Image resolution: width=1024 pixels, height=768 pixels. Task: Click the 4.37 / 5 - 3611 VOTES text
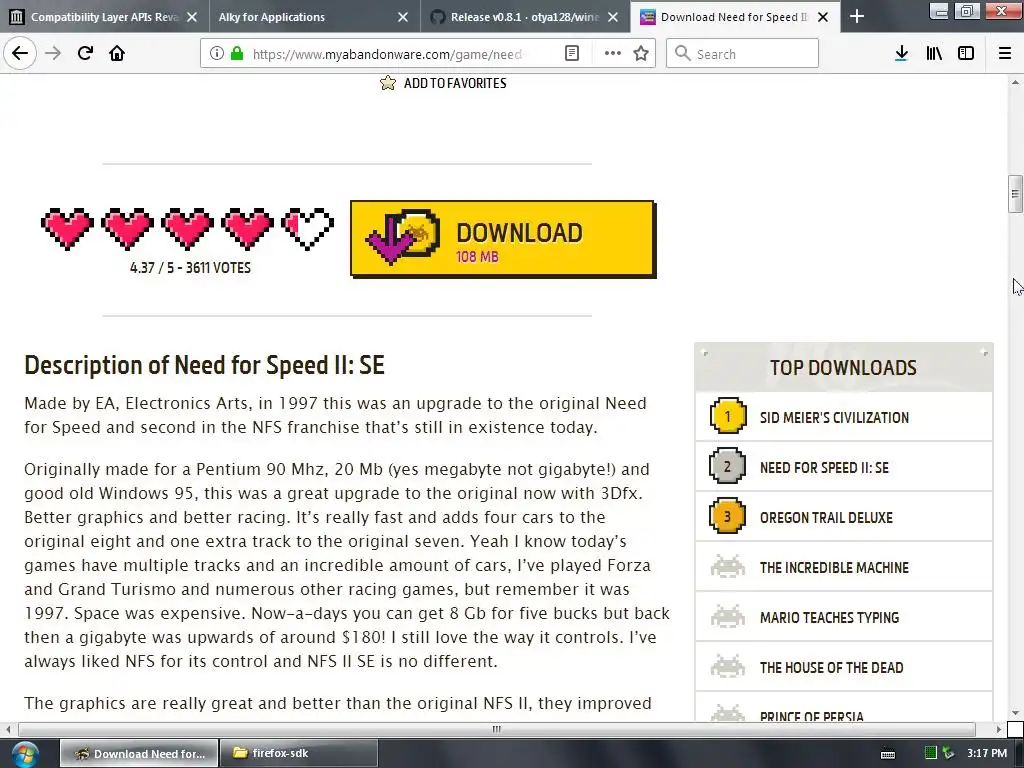[x=190, y=268]
